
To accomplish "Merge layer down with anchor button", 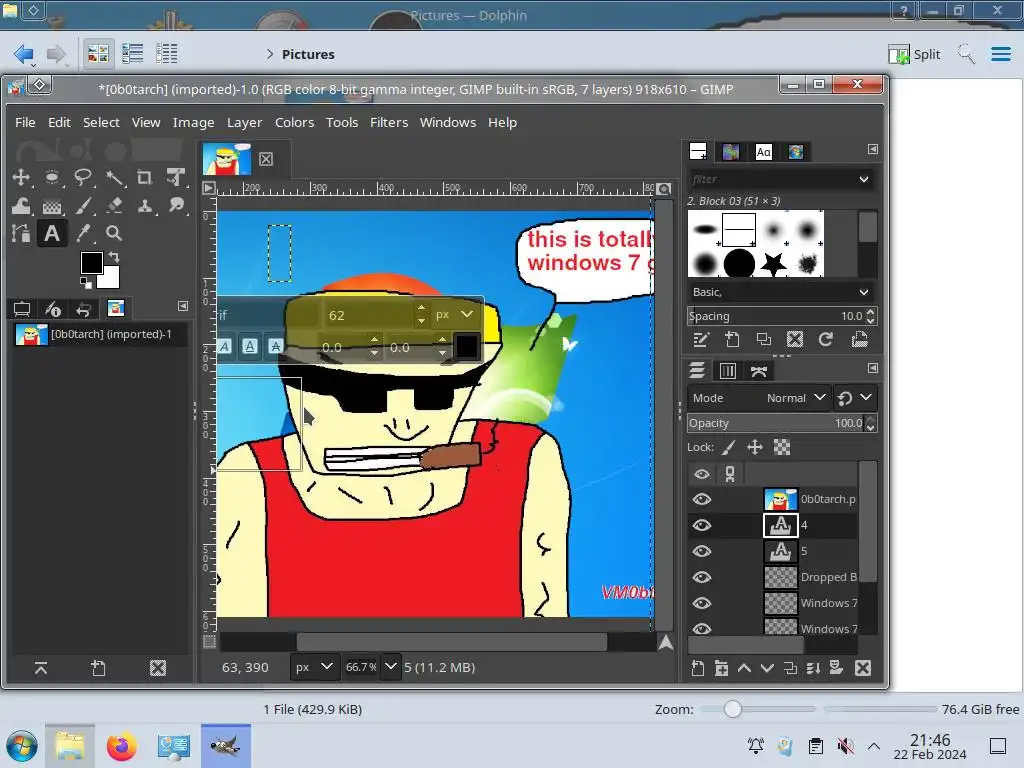I will point(813,668).
